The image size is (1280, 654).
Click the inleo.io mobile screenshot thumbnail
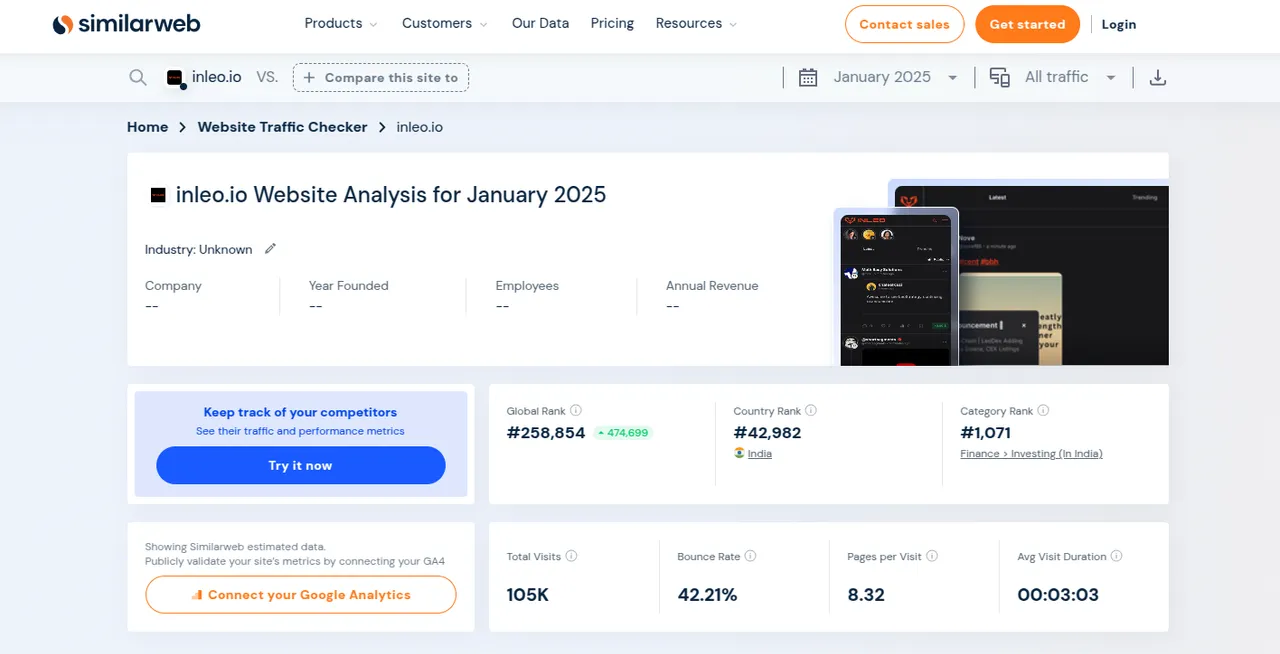(x=896, y=288)
